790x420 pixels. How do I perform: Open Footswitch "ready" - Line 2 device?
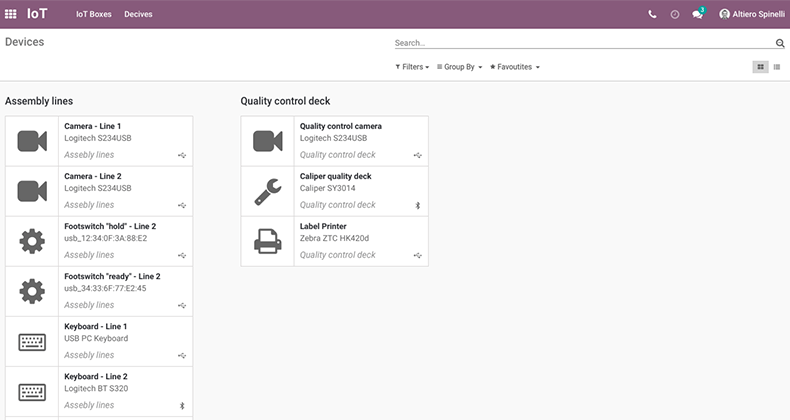(x=99, y=292)
